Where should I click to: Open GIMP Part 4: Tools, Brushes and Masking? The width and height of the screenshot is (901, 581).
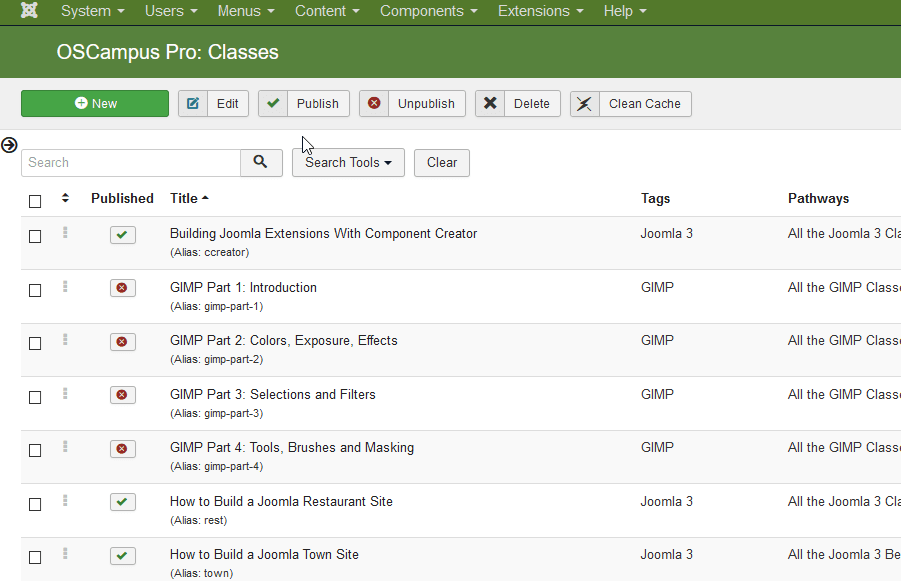click(292, 447)
